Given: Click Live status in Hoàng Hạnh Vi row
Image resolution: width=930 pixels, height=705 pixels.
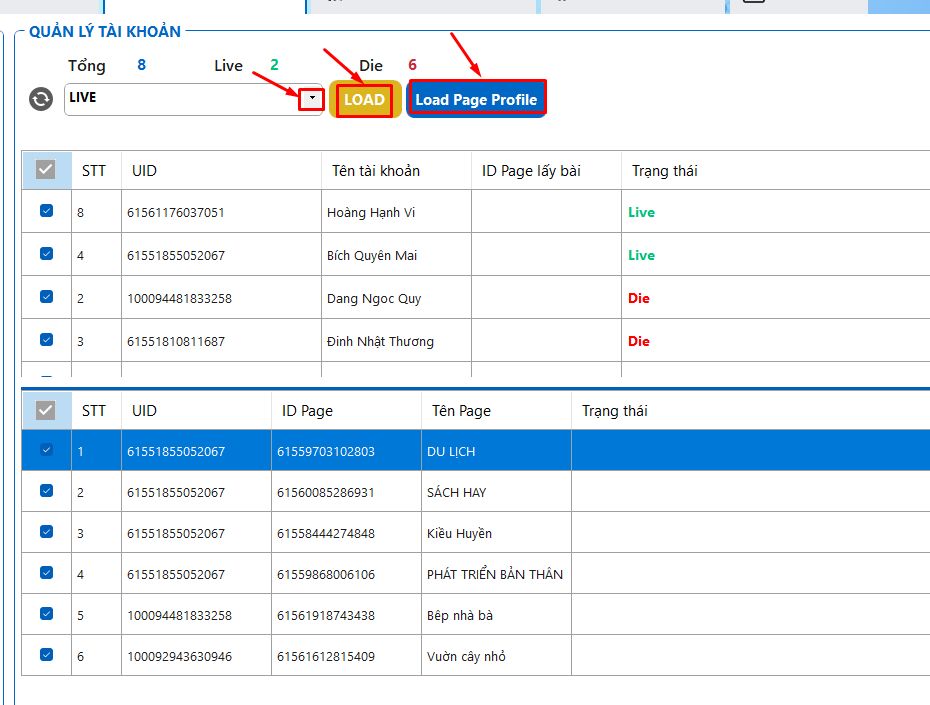Looking at the screenshot, I should 641,212.
